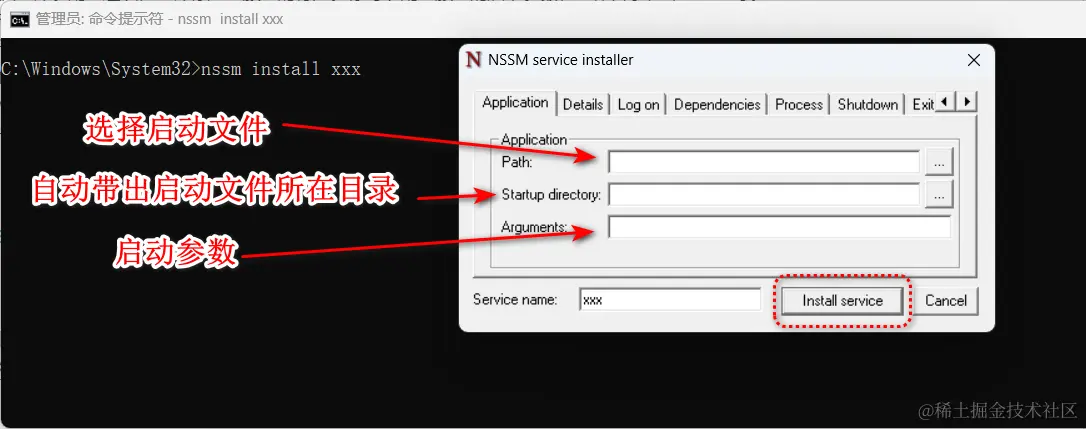This screenshot has width=1086, height=429.
Task: Click the nssm install xxx command text
Action: point(281,69)
